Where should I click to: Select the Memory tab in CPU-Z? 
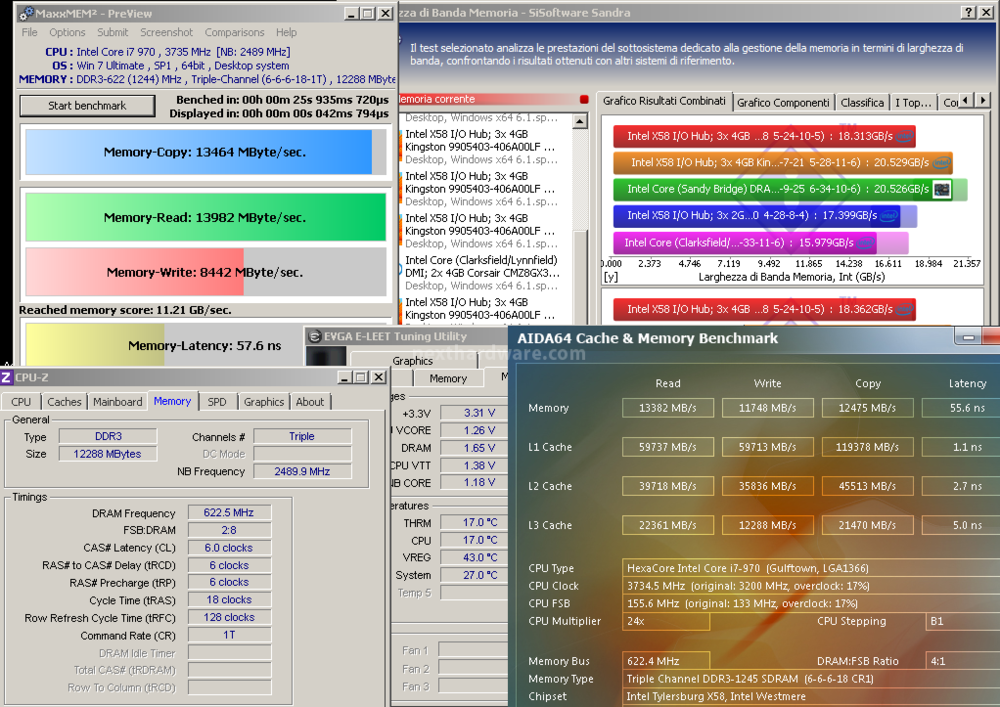[x=172, y=401]
